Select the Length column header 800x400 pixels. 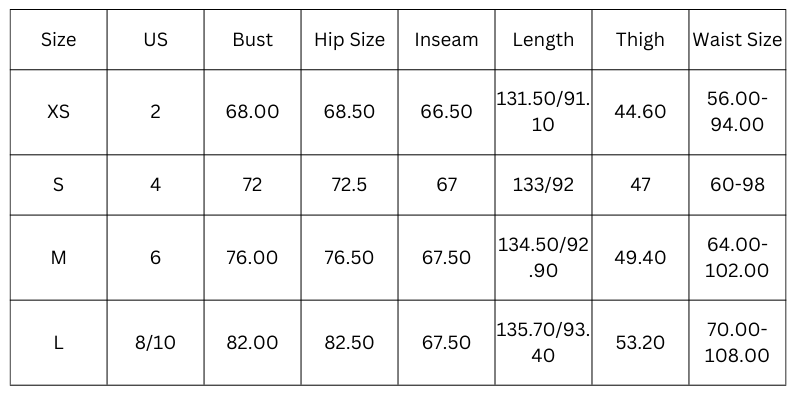(543, 40)
